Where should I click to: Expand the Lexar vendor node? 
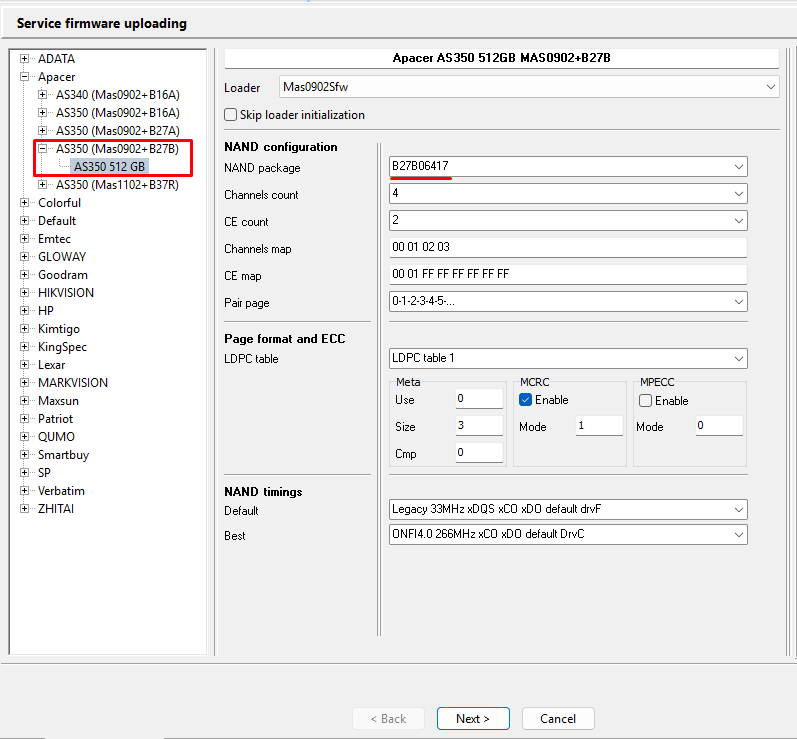(24, 364)
